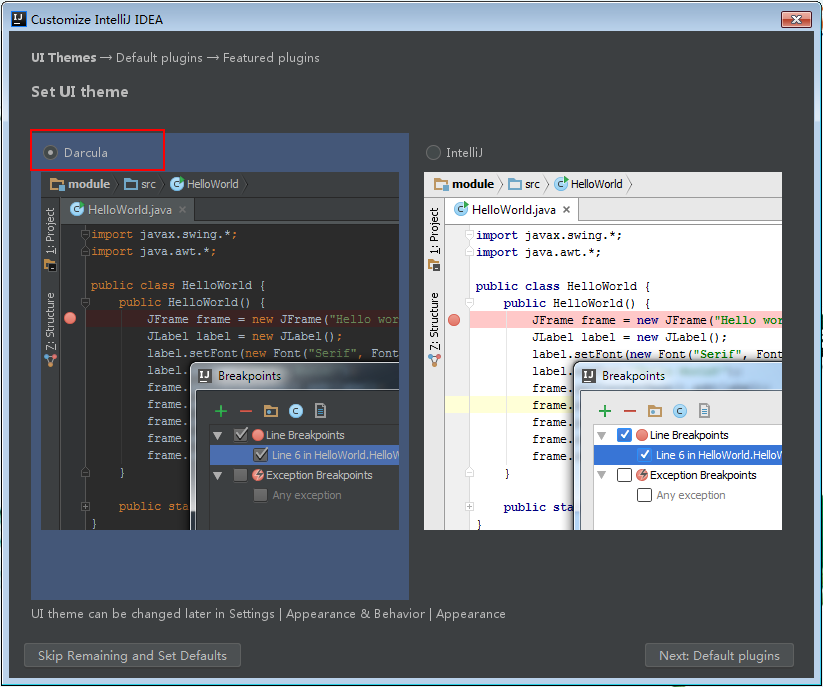
Task: Toggle Line Breakpoints checkbox in the IntelliJ preview
Action: pyautogui.click(x=624, y=435)
